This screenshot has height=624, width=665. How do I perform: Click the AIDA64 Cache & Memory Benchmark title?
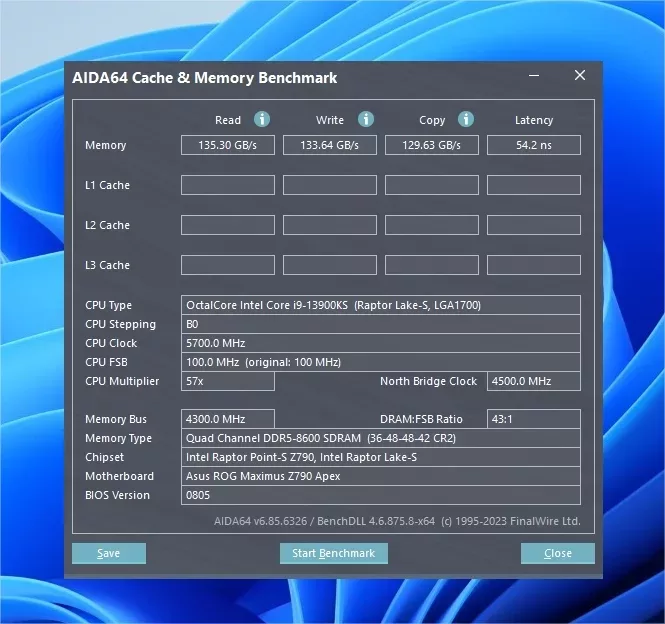(x=204, y=78)
